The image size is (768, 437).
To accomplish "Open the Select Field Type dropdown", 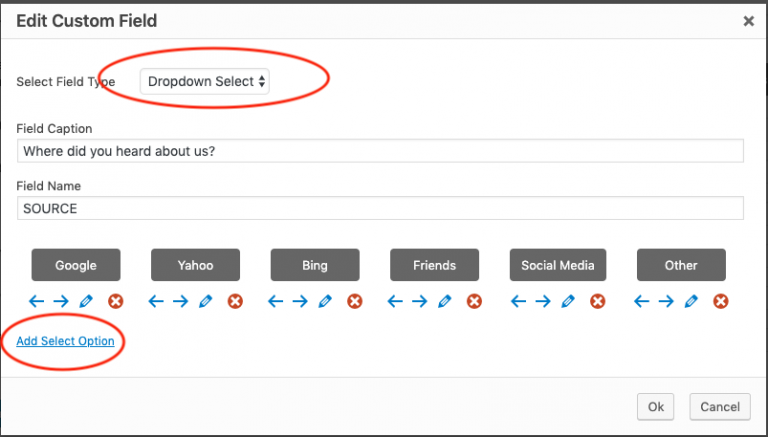I will pyautogui.click(x=206, y=82).
